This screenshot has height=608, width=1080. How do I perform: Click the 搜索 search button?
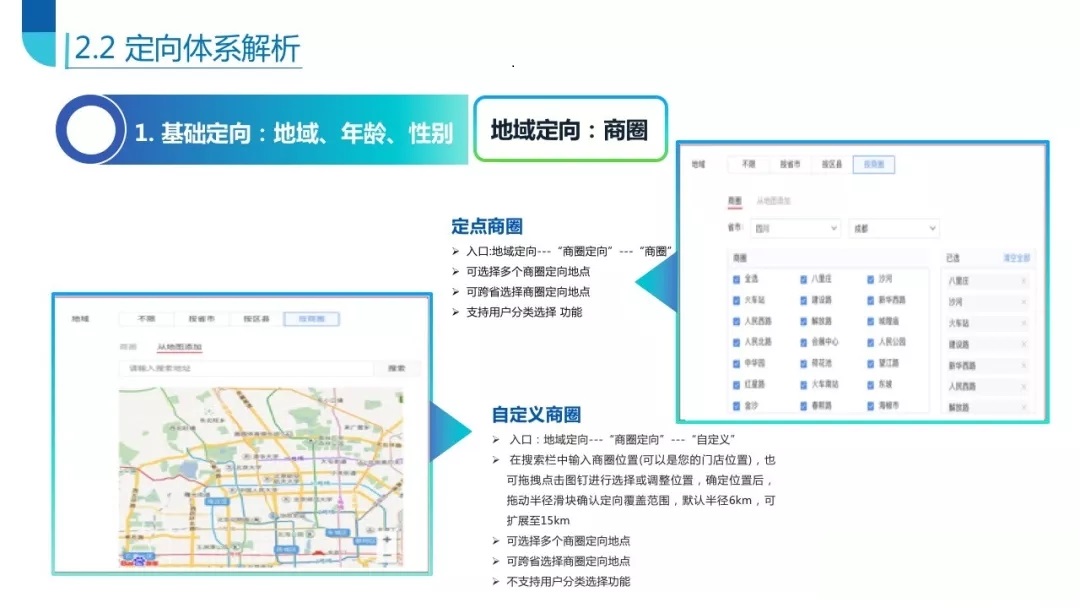(x=396, y=369)
